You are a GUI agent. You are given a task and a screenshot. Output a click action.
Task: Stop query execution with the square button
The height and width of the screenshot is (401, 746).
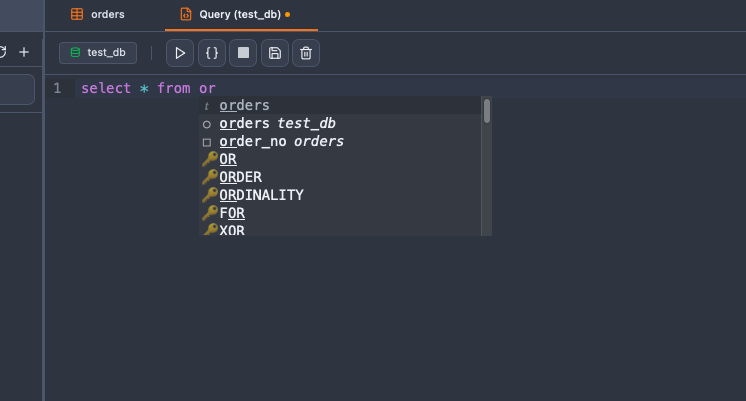243,53
